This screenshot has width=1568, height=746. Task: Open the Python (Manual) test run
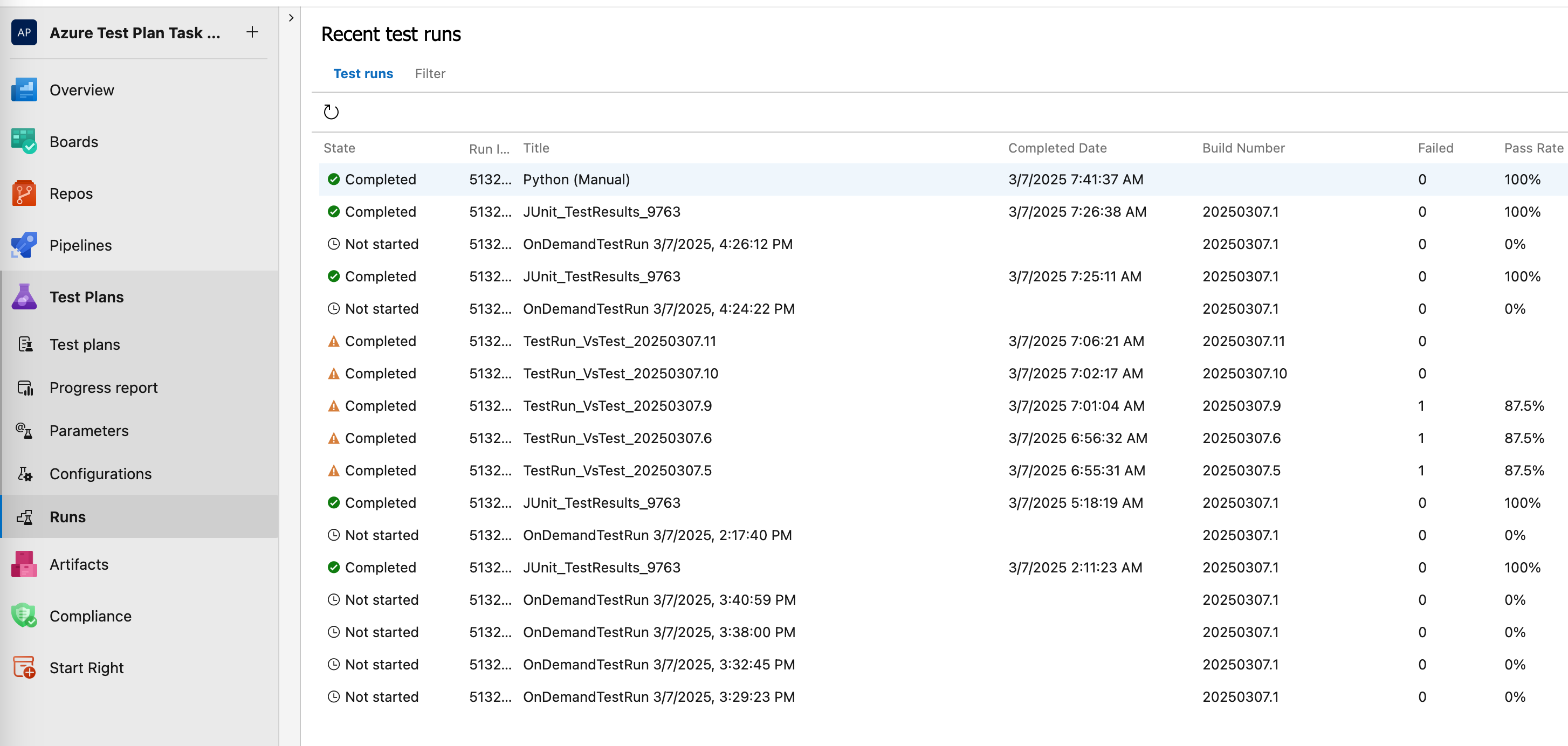[x=576, y=179]
